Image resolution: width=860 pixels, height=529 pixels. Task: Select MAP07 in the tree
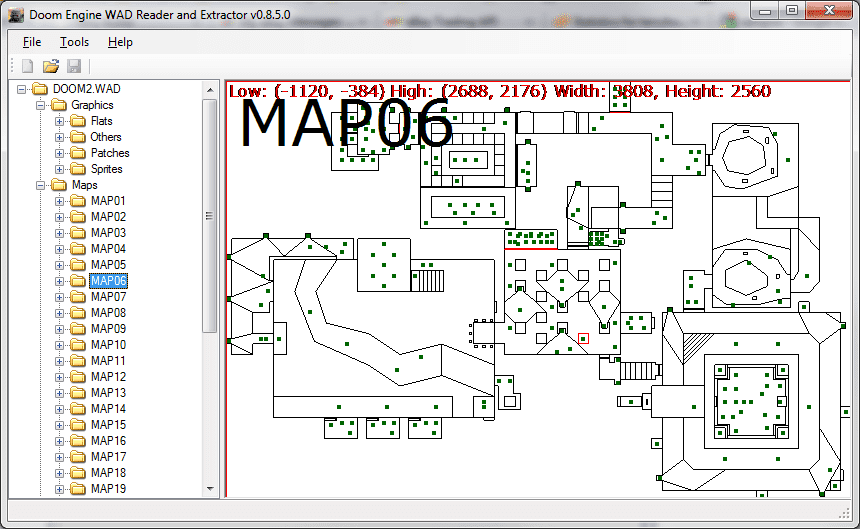pyautogui.click(x=109, y=297)
